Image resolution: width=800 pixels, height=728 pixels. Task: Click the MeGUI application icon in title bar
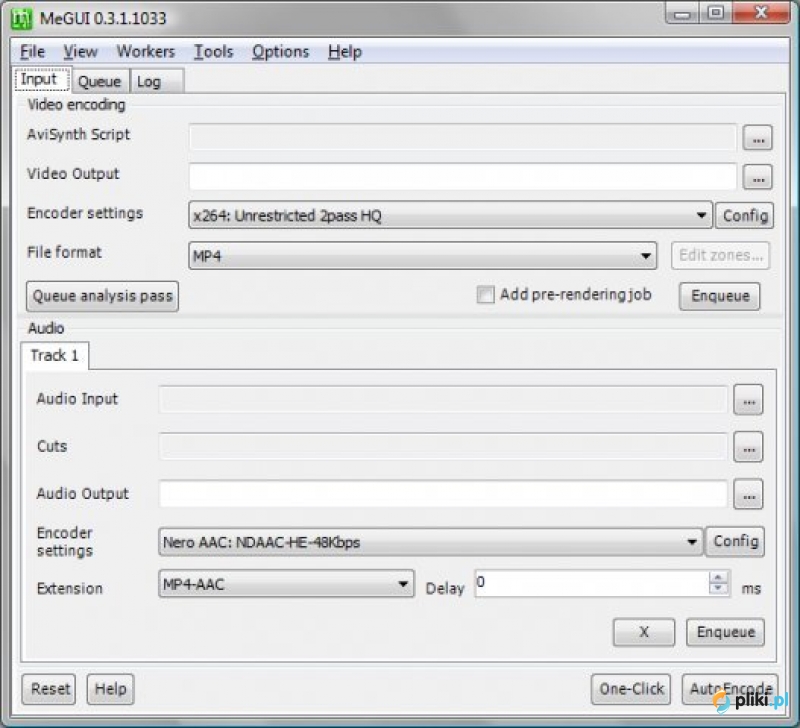(22, 18)
